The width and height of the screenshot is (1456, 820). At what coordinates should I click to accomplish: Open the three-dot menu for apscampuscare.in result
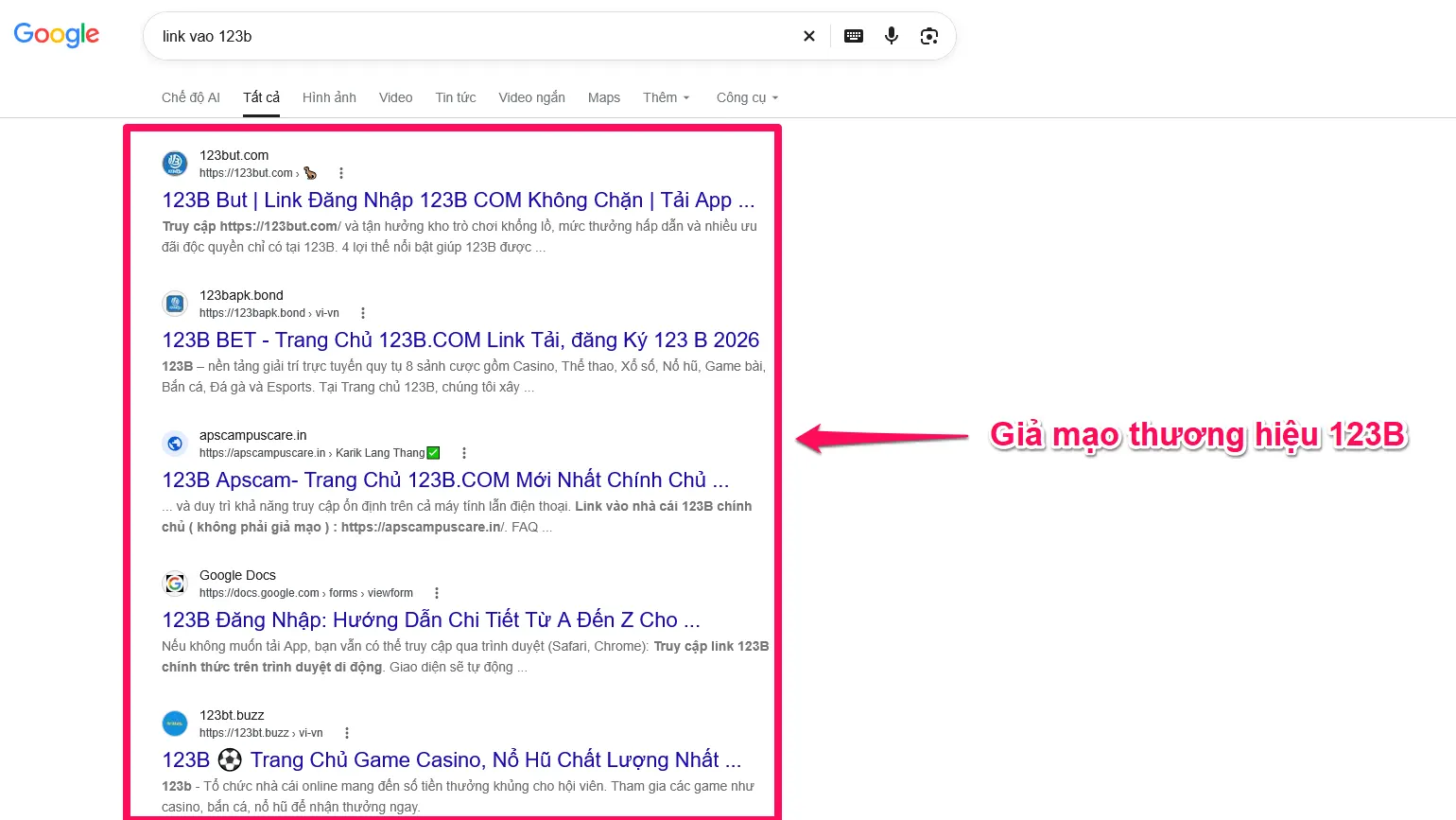pos(464,453)
